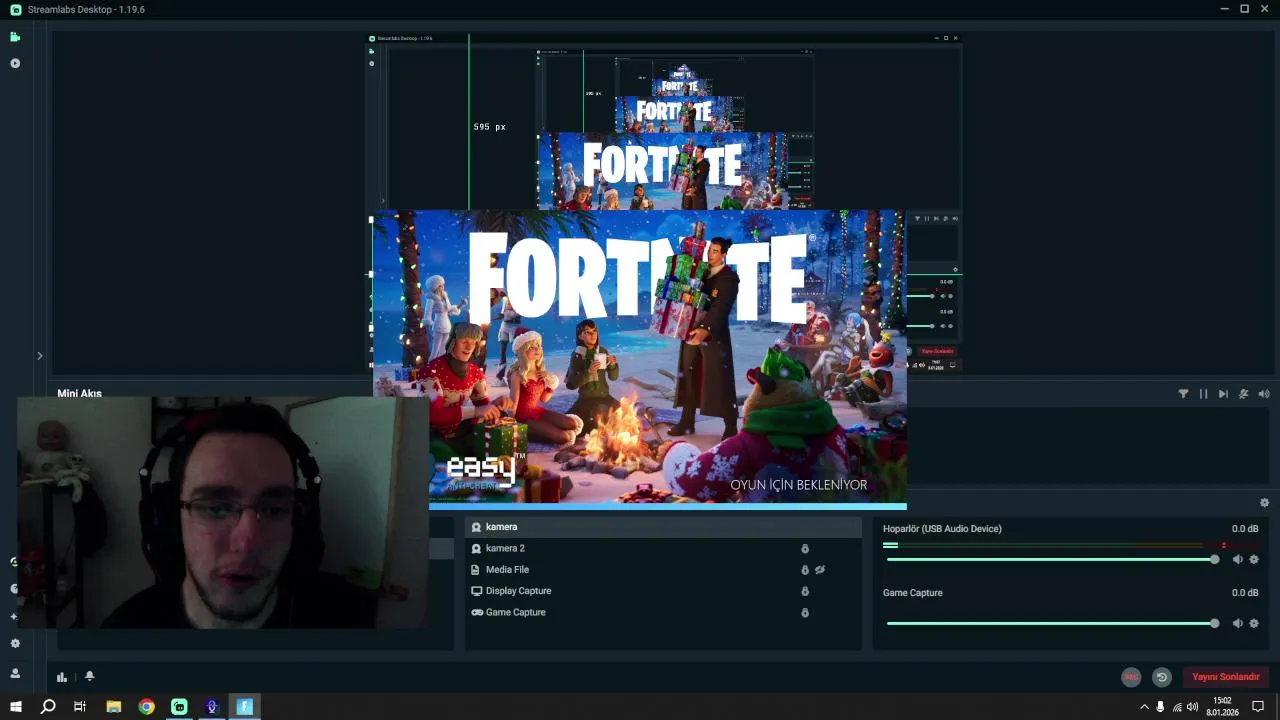The image size is (1280, 720).
Task: Toggle lock on Media File source
Action: 805,570
